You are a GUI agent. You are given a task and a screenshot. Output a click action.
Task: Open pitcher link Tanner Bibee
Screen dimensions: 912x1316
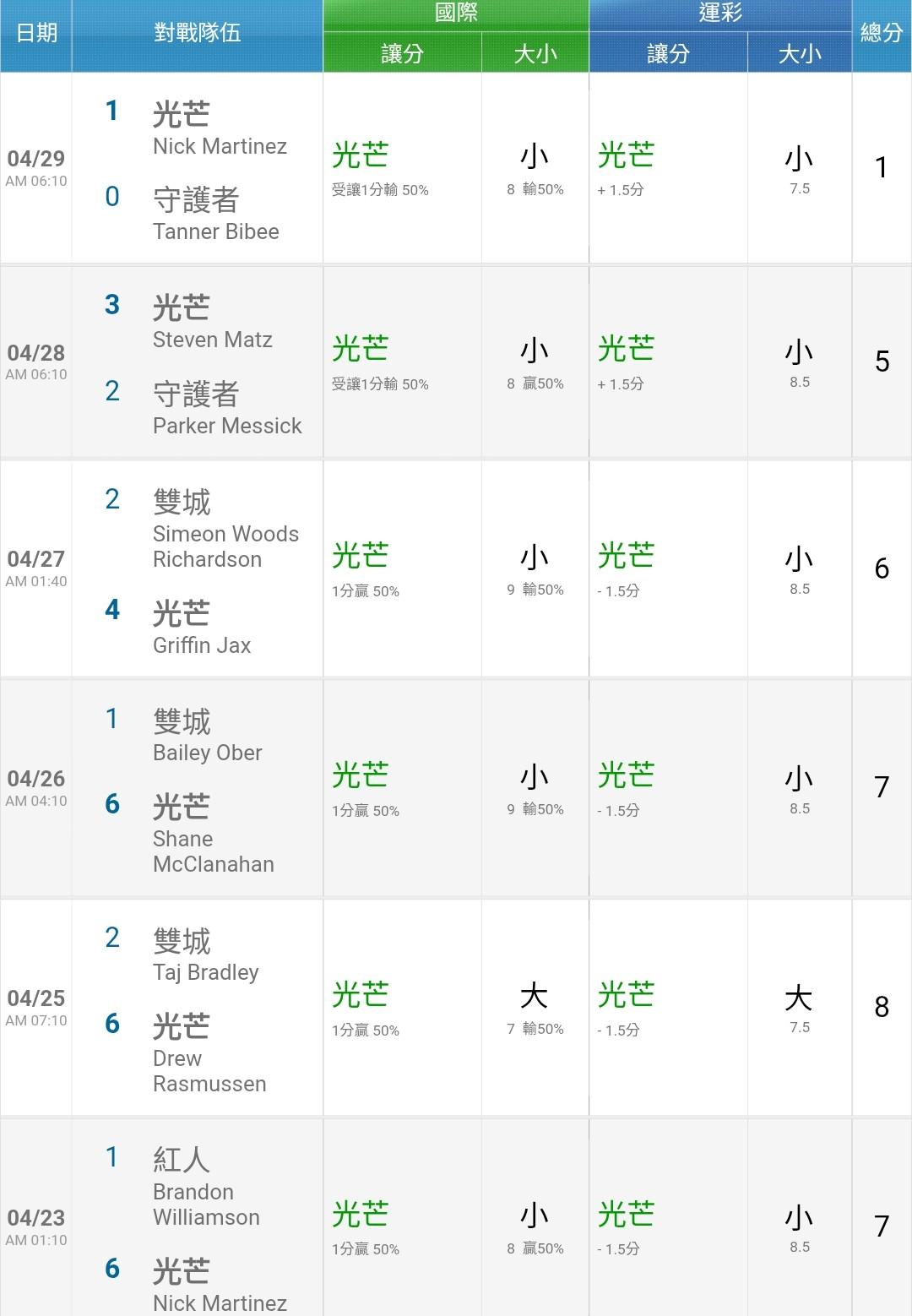(216, 231)
